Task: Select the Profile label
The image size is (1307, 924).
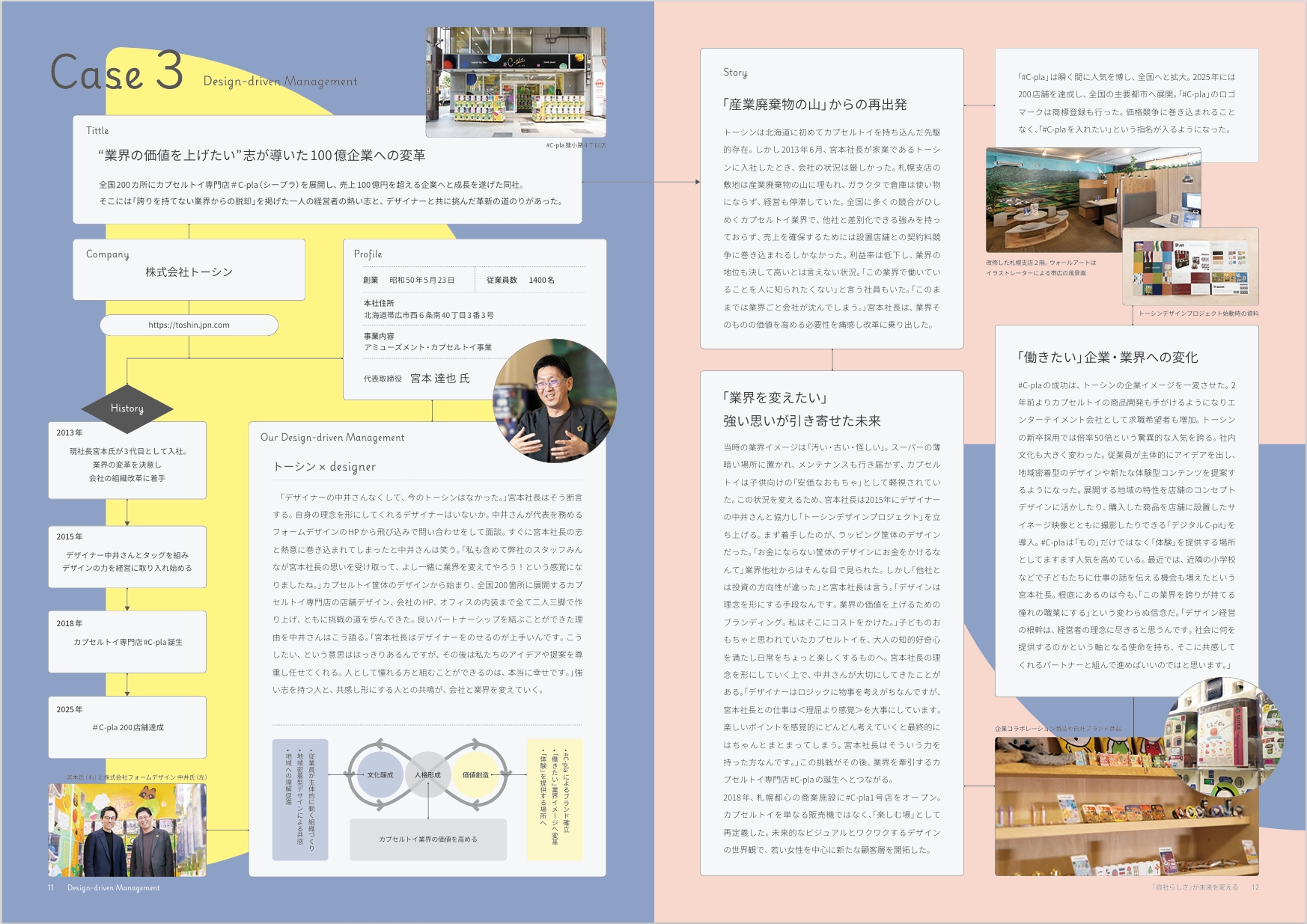Action: (368, 254)
